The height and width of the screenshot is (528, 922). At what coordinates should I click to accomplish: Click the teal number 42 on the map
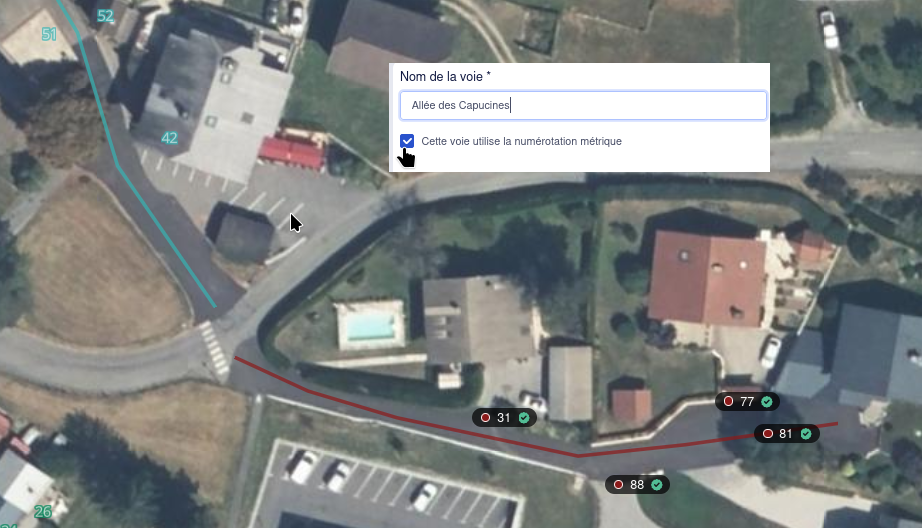[169, 138]
